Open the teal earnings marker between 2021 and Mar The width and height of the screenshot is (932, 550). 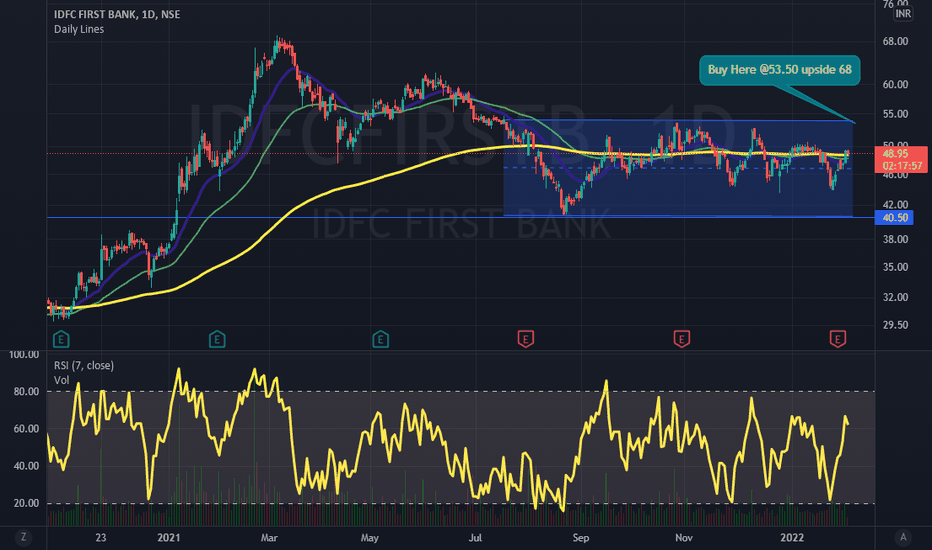(x=217, y=340)
